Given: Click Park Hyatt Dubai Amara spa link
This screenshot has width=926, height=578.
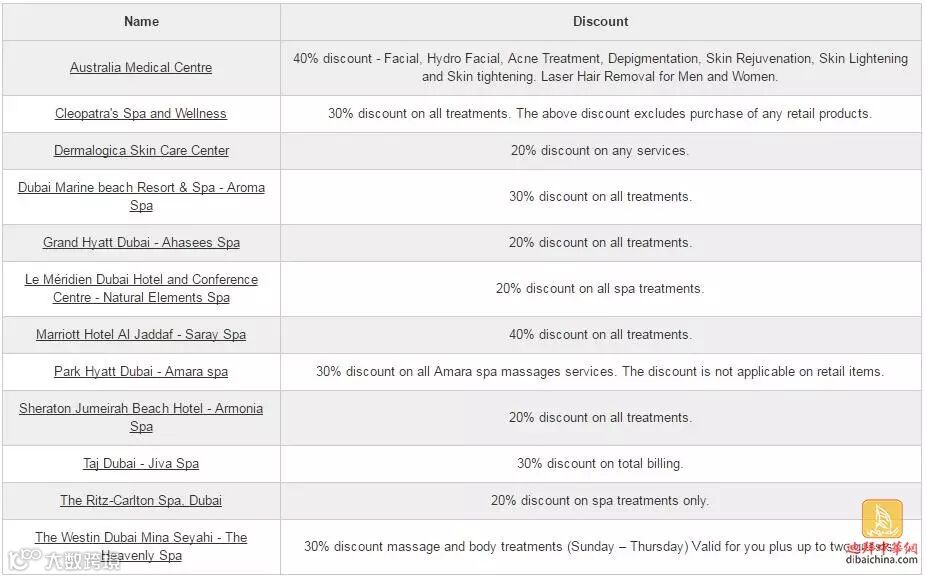Looking at the screenshot, I should click(x=141, y=372).
